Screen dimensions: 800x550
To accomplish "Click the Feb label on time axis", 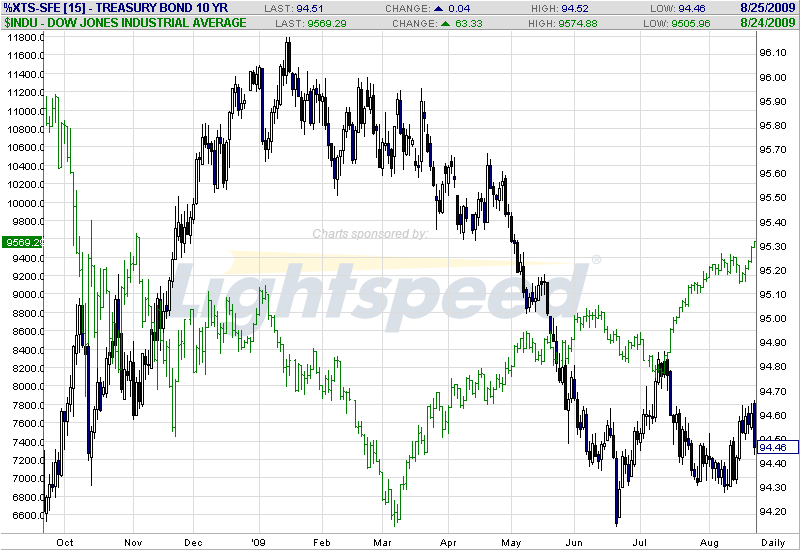I will coord(322,542).
